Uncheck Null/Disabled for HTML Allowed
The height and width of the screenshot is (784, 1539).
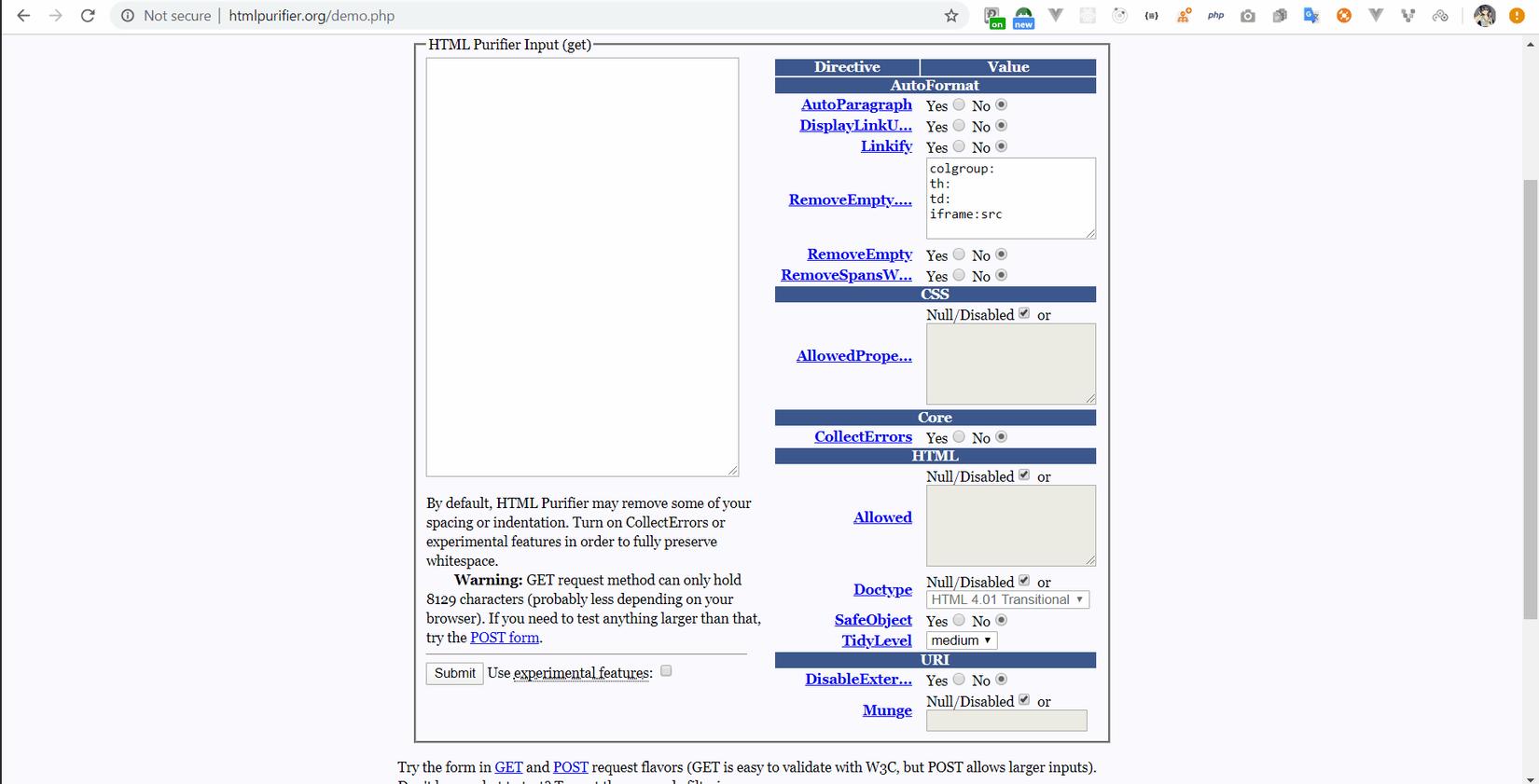(1024, 475)
